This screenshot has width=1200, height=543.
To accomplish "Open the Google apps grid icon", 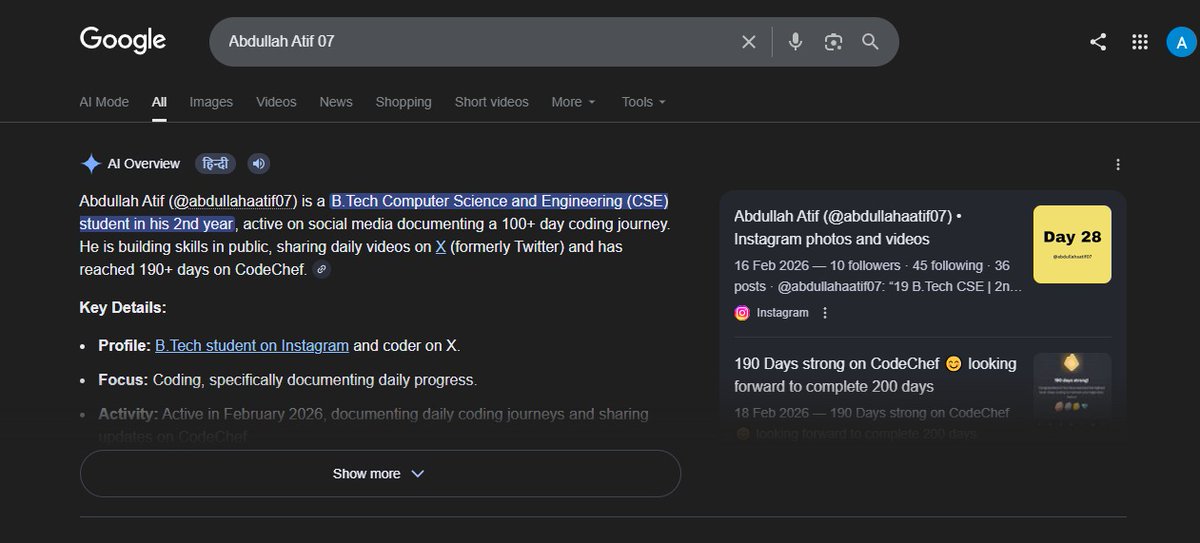I will 1139,42.
